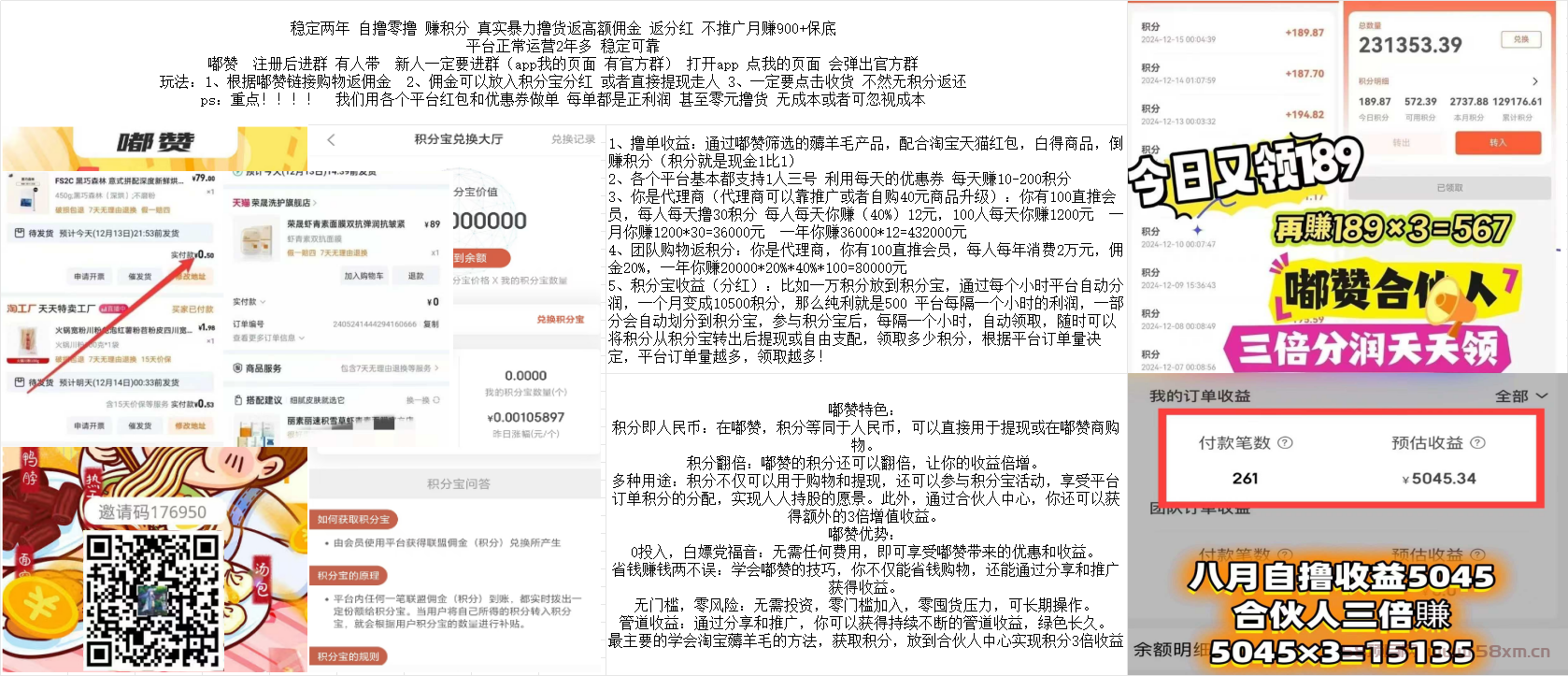Click 189.87 今日积分 value
Screen dimensions: 1568x676
pos(1375,101)
